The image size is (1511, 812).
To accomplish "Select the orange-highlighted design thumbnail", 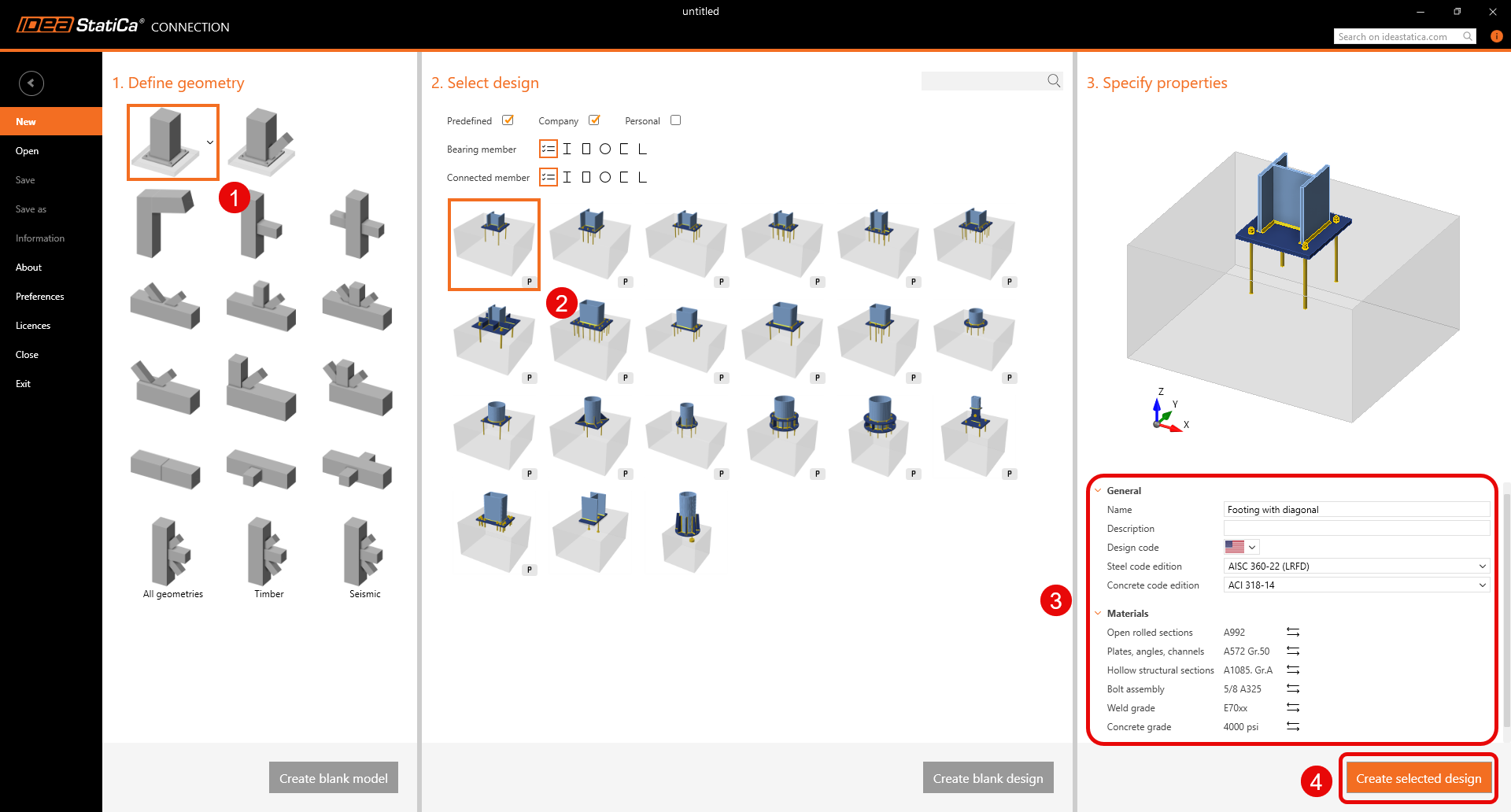I will (x=494, y=245).
